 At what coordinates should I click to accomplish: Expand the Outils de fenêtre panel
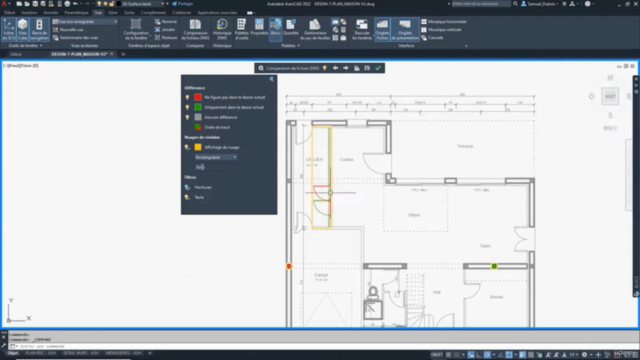point(25,46)
